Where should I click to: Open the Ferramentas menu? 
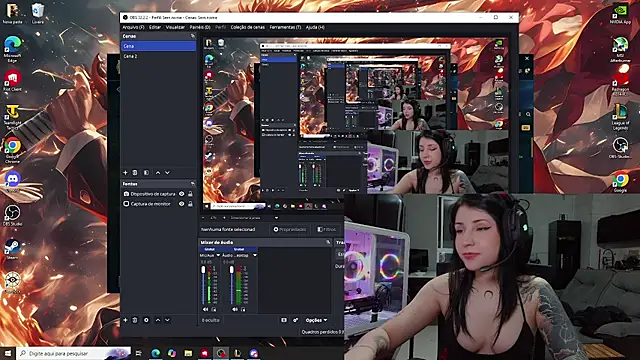[x=285, y=27]
